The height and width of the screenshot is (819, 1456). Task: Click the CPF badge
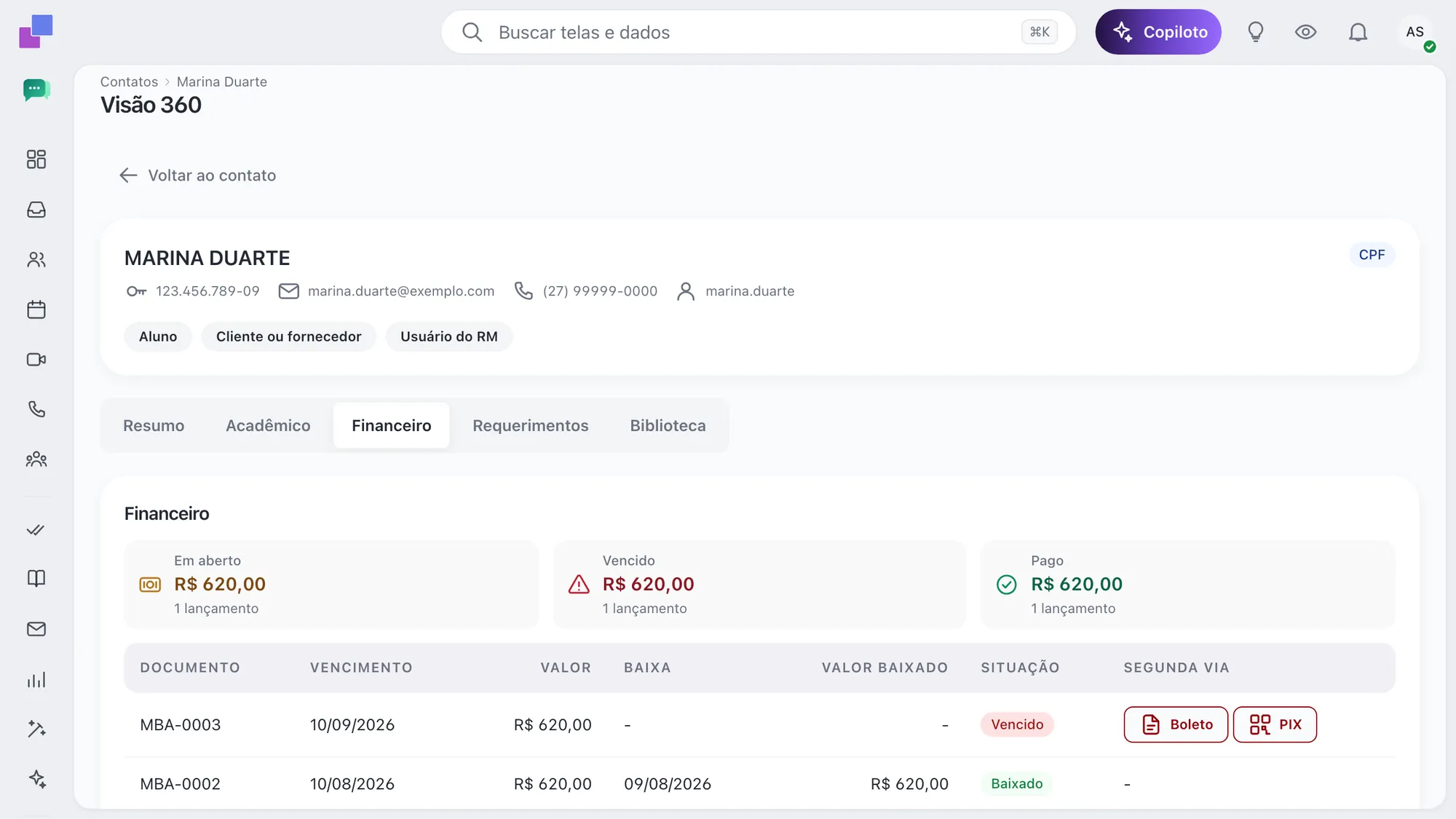point(1372,255)
